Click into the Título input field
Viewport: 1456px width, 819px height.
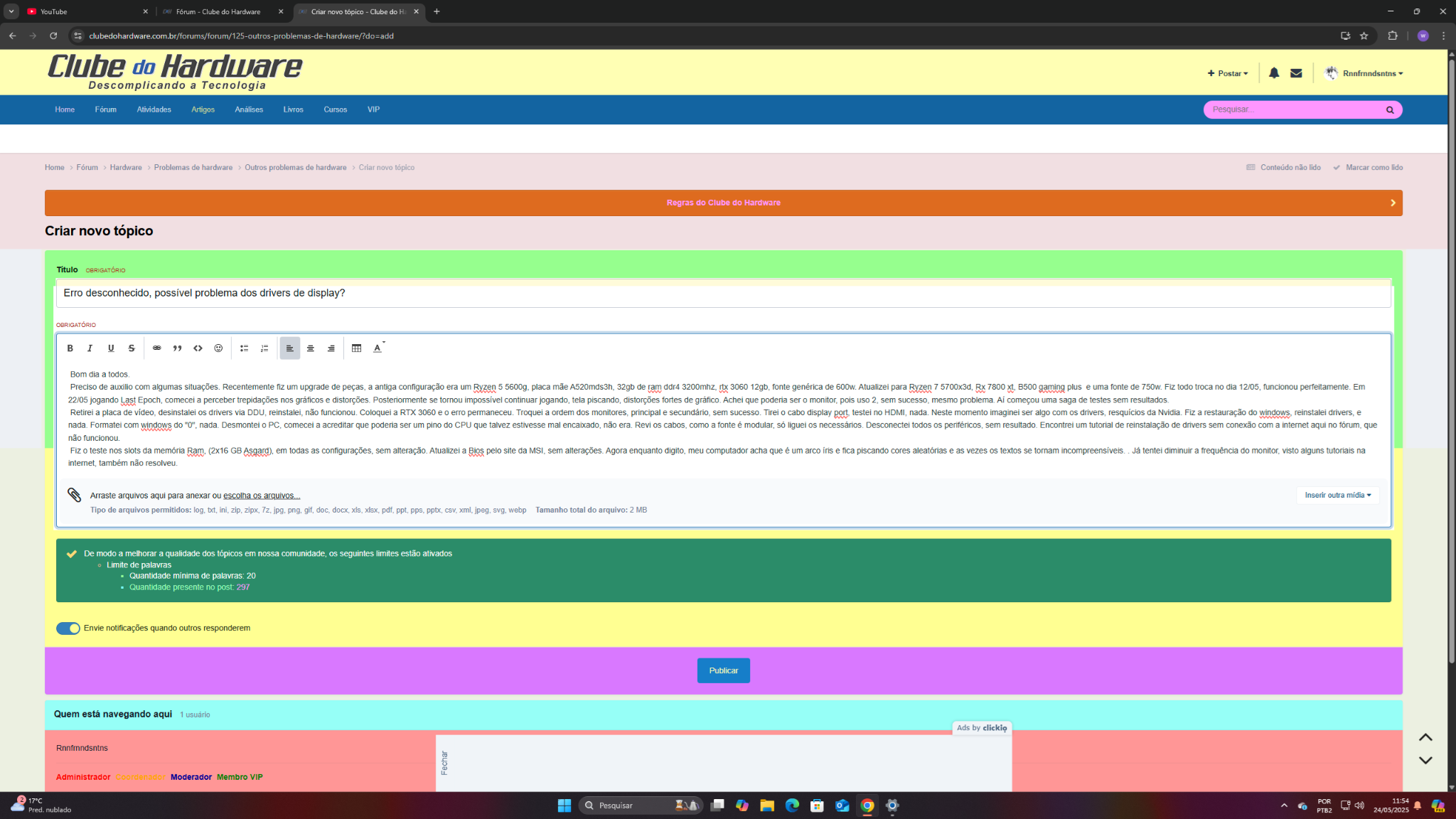(723, 294)
